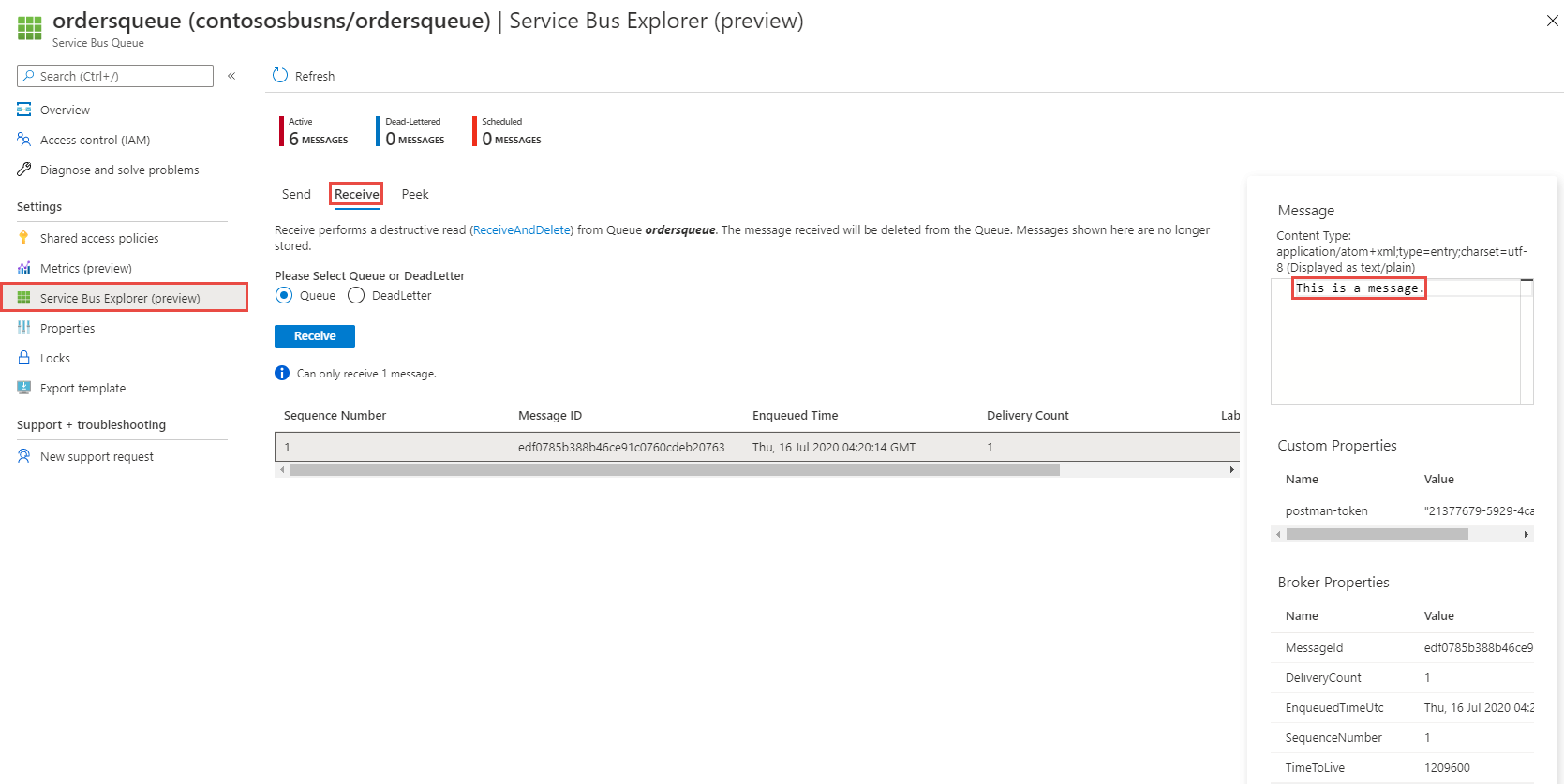Switch to the Peek tab
The height and width of the screenshot is (784, 1564).
point(415,194)
